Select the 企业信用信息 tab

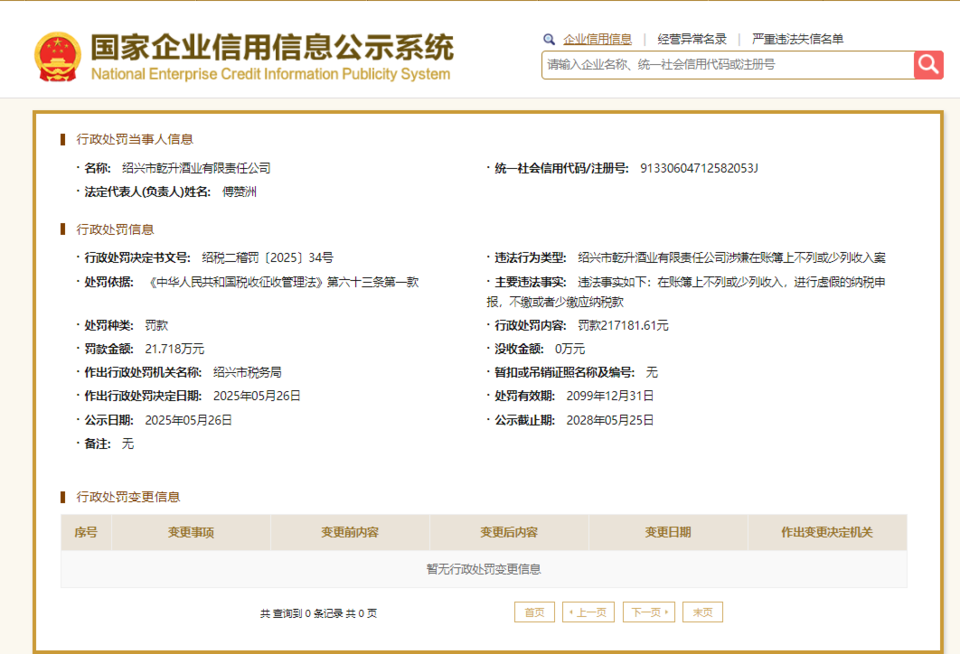(597, 38)
